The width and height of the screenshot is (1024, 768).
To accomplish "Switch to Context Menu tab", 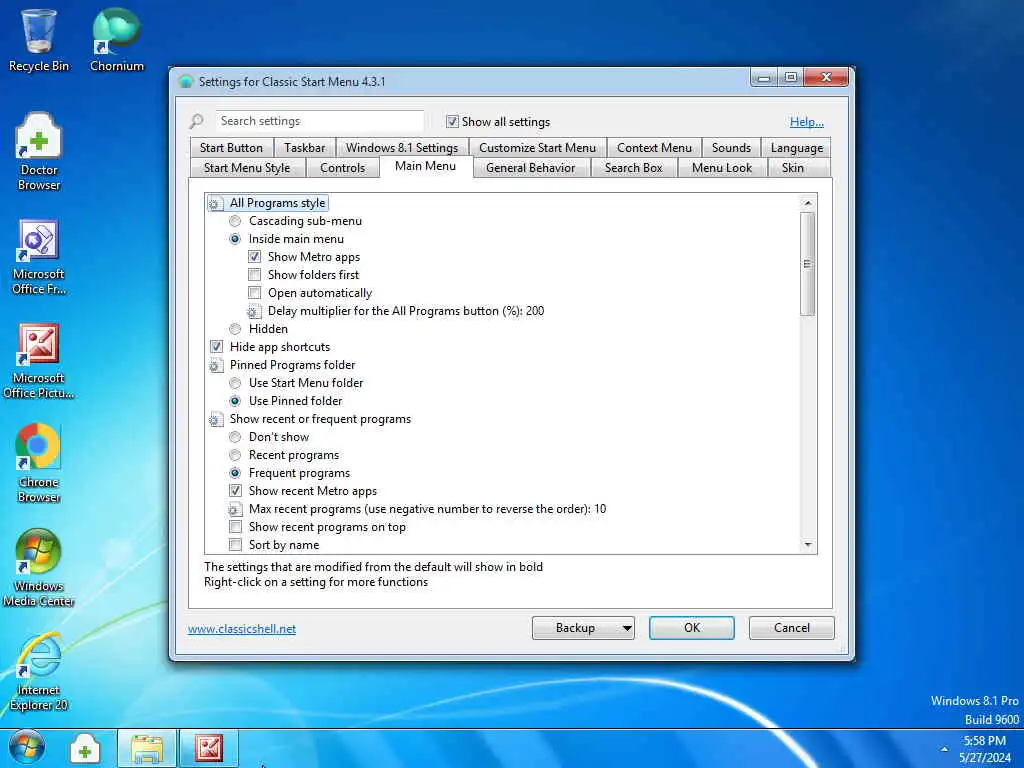I will [x=654, y=148].
